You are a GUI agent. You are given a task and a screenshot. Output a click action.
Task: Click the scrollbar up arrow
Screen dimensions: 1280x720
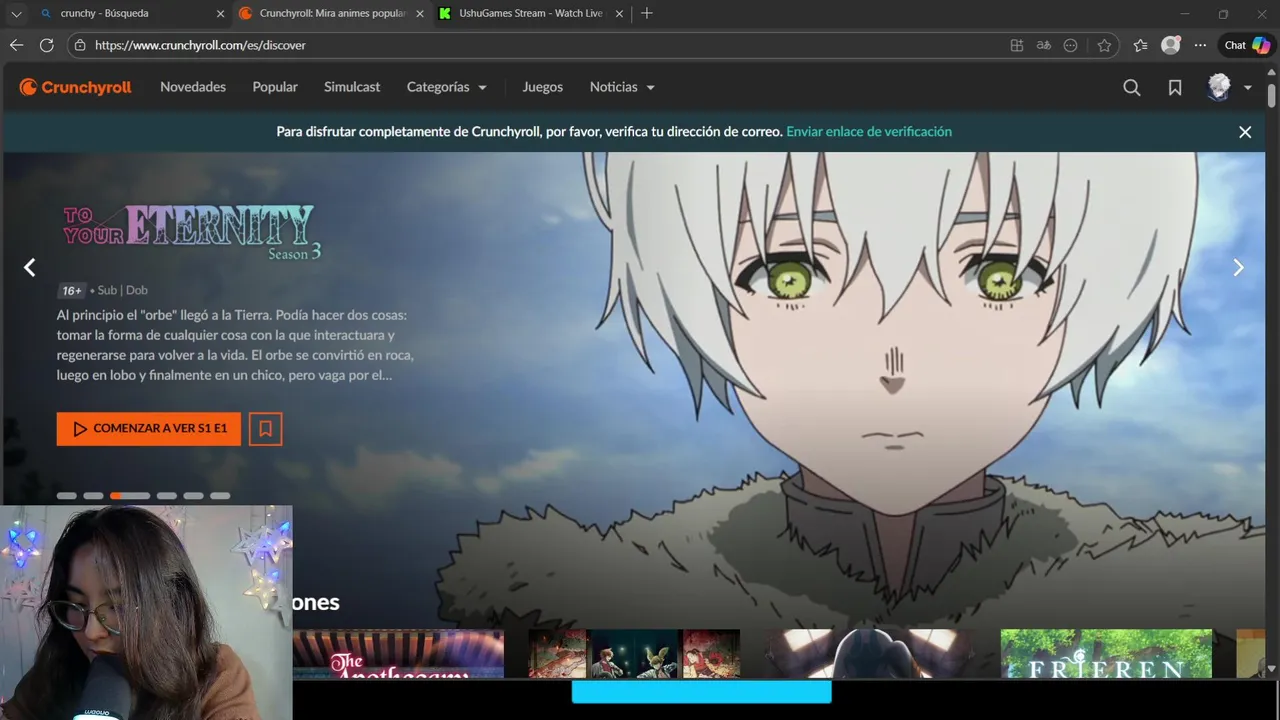click(1272, 72)
